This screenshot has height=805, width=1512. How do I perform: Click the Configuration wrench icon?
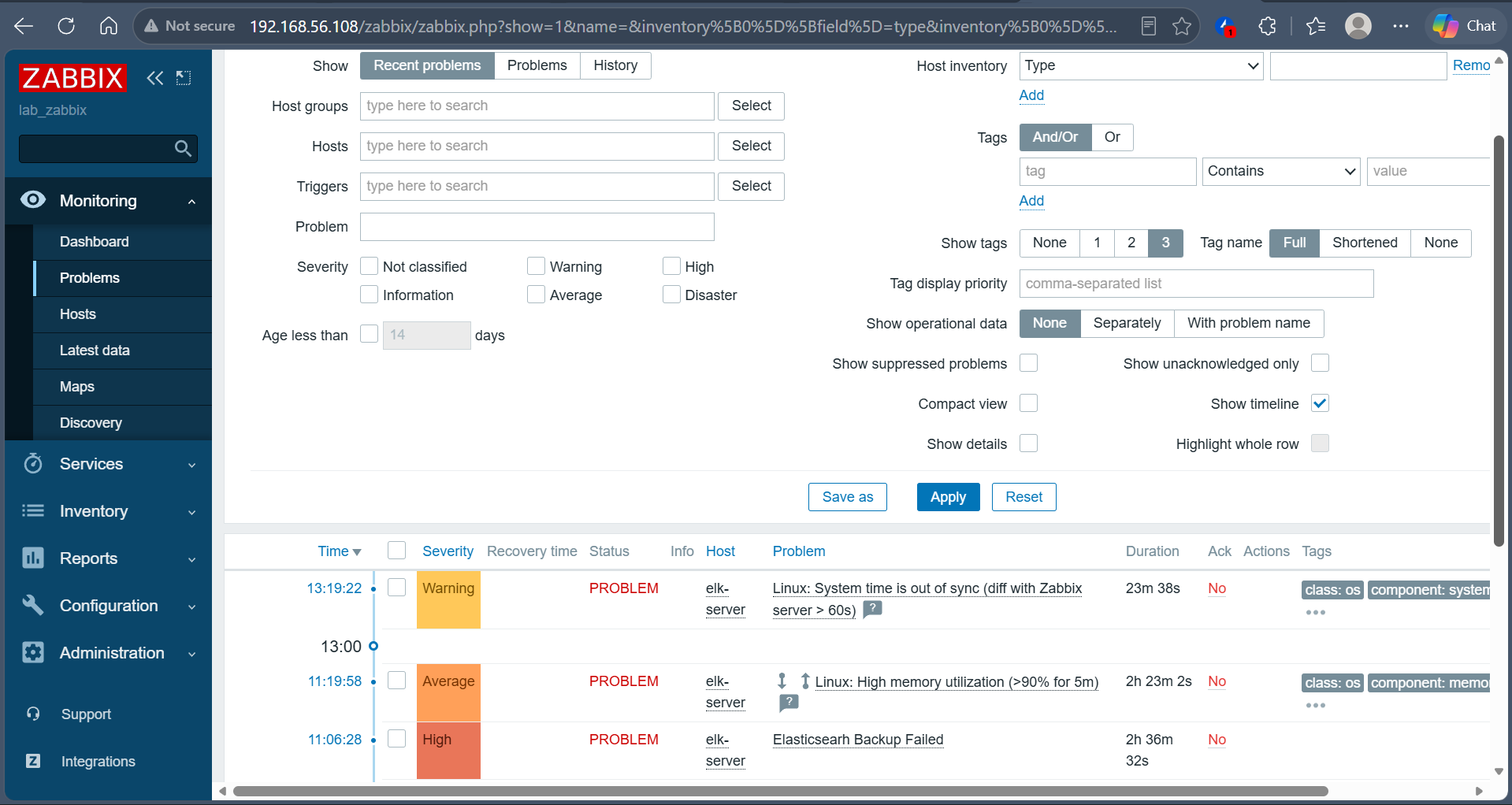(x=32, y=605)
